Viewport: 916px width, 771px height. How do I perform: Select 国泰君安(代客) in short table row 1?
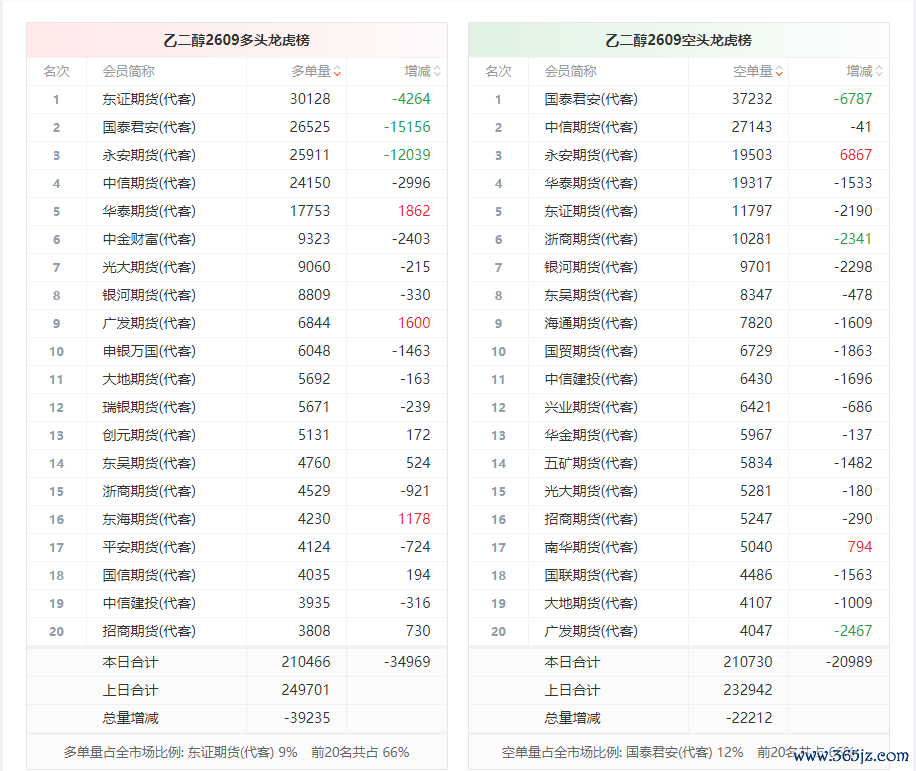click(591, 99)
